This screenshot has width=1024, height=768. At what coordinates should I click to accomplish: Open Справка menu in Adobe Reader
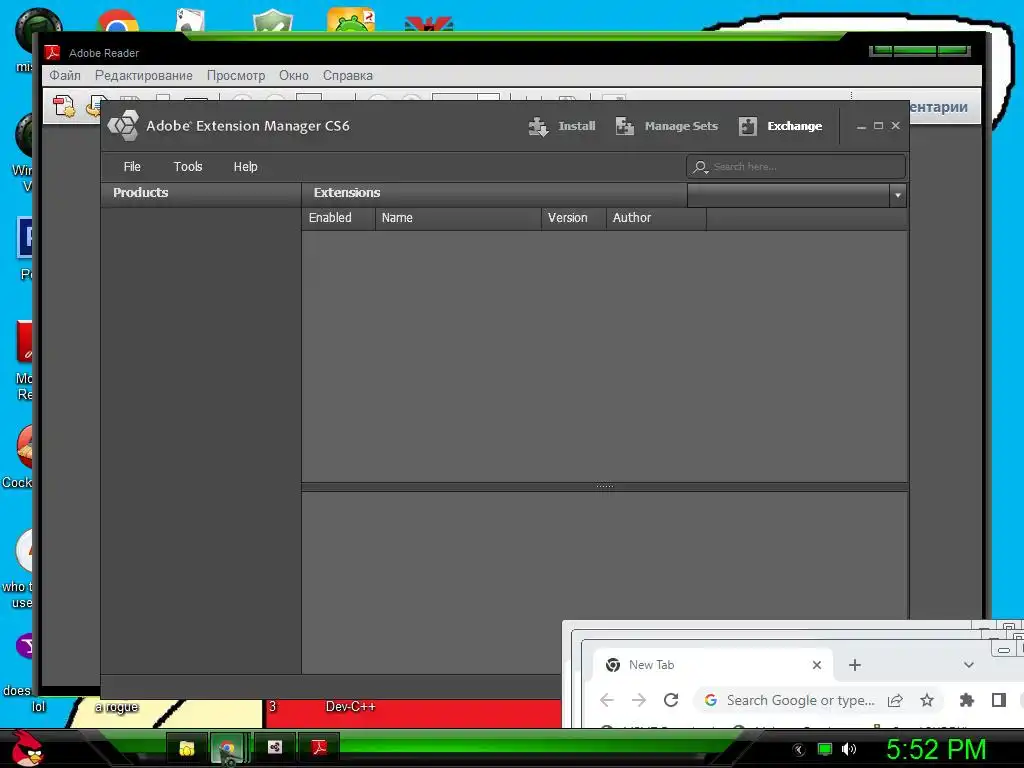pos(347,75)
